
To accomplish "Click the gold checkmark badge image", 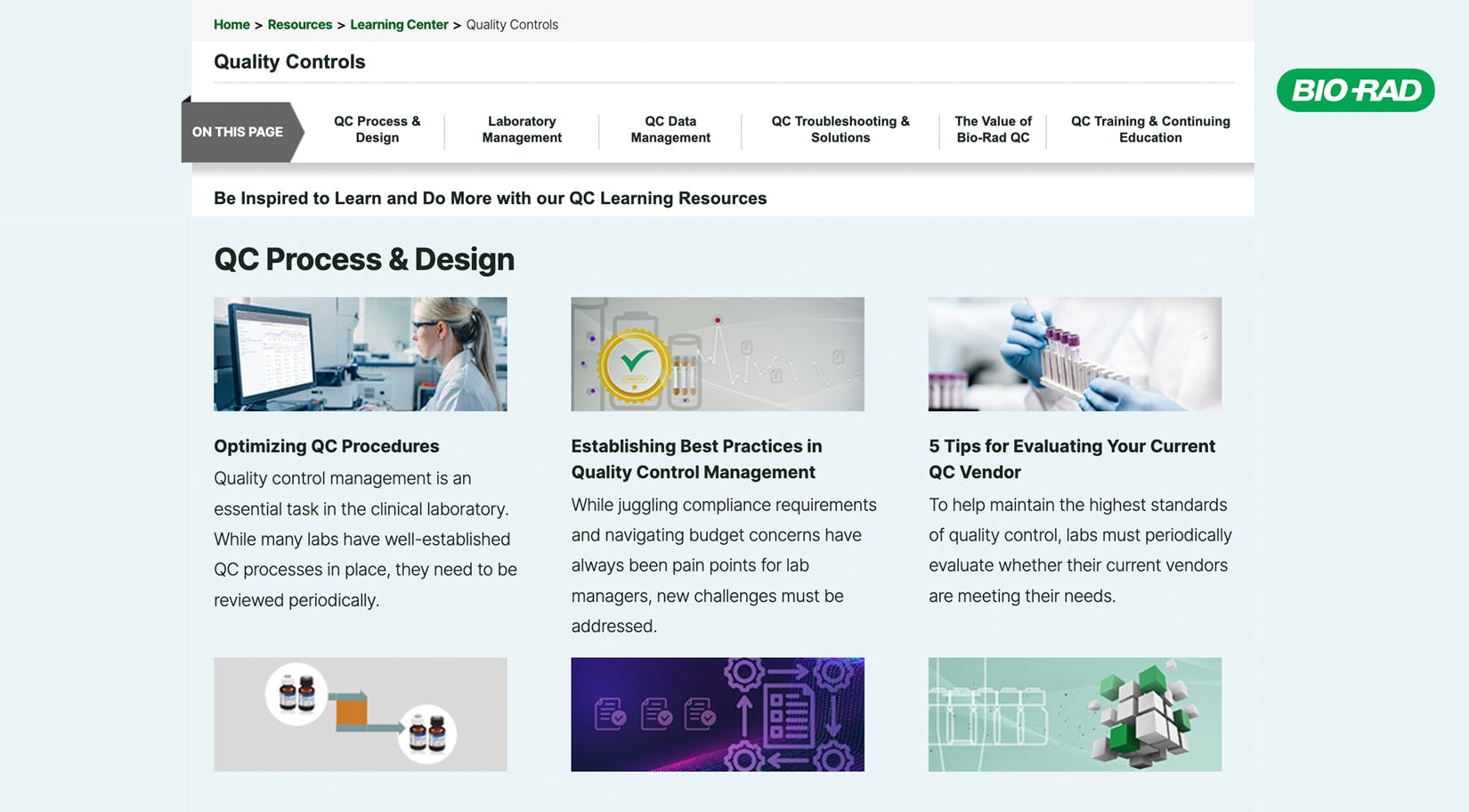I will point(718,354).
